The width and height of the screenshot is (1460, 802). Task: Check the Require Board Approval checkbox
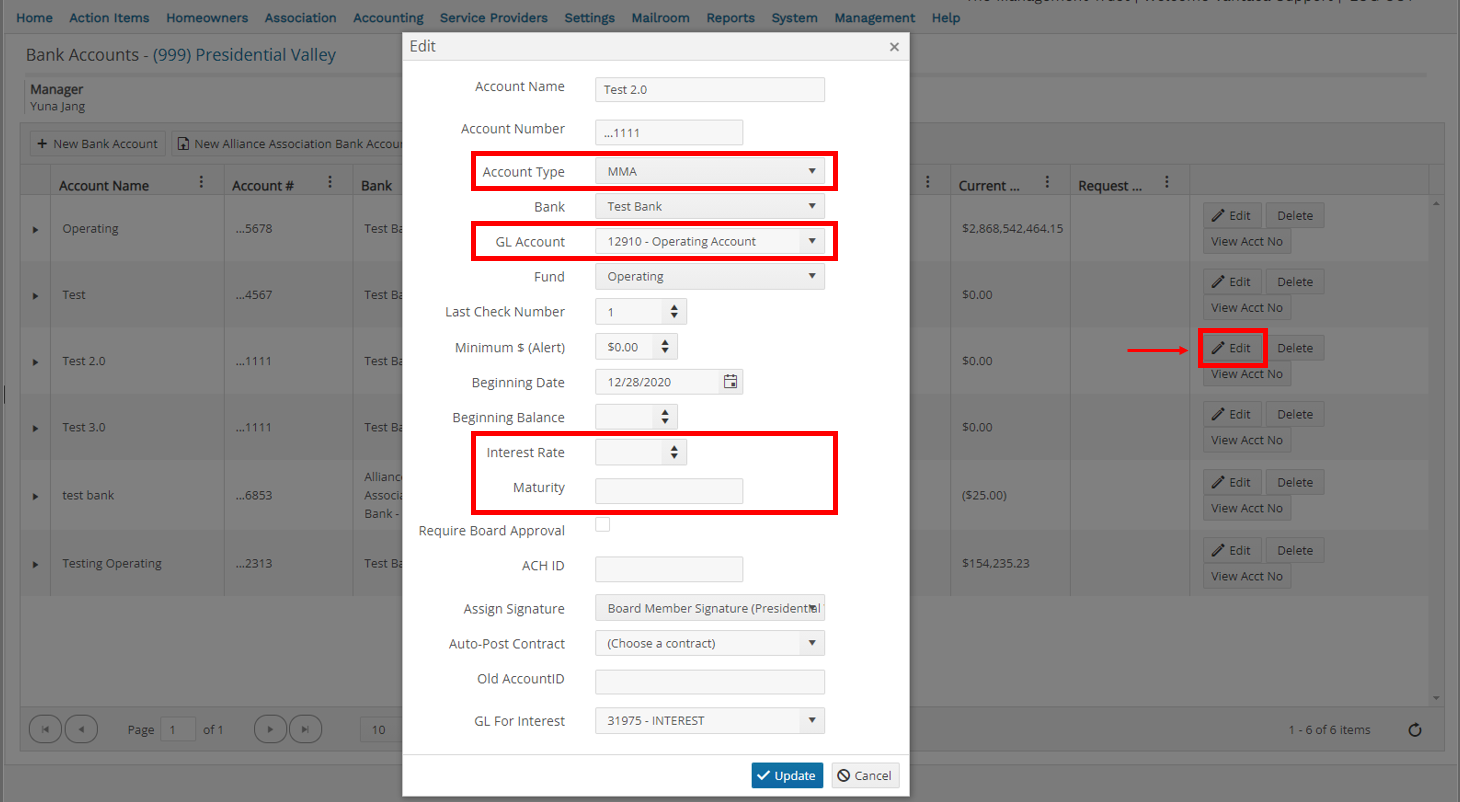(x=602, y=523)
